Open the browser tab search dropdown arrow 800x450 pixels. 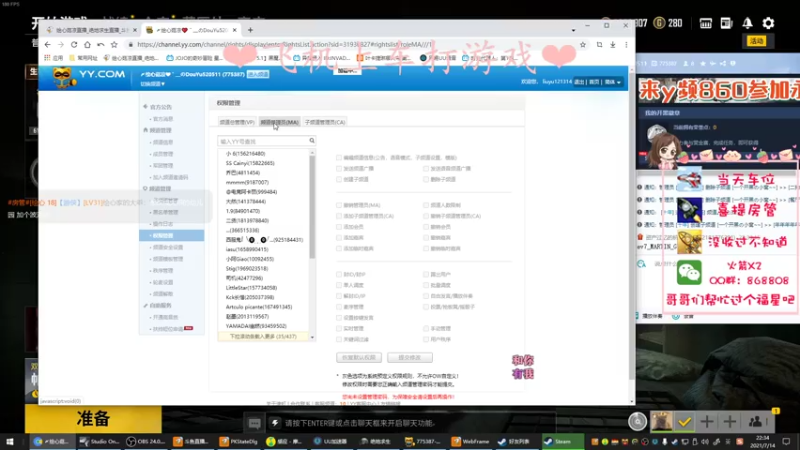point(573,30)
